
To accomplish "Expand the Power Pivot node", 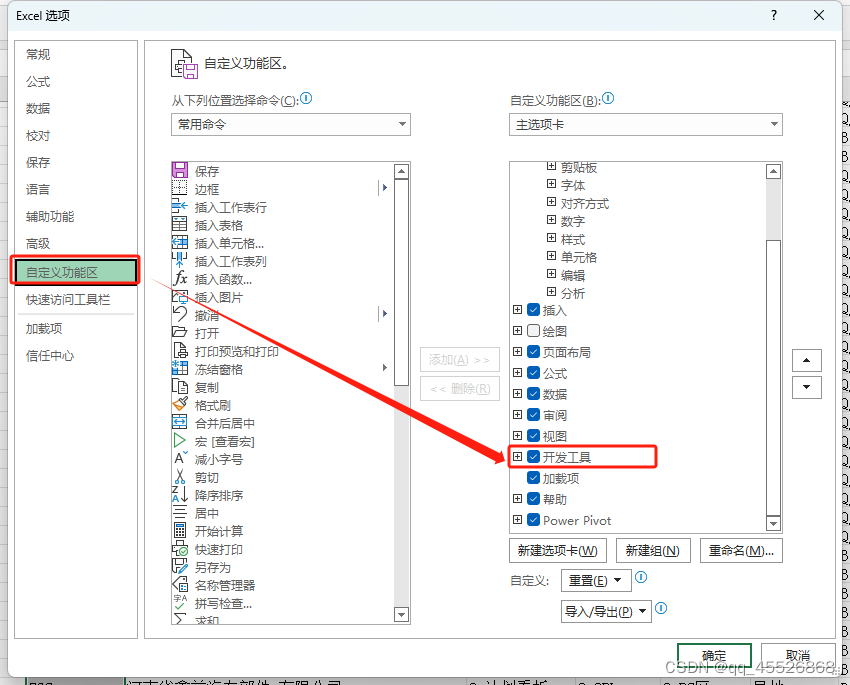I will (518, 520).
